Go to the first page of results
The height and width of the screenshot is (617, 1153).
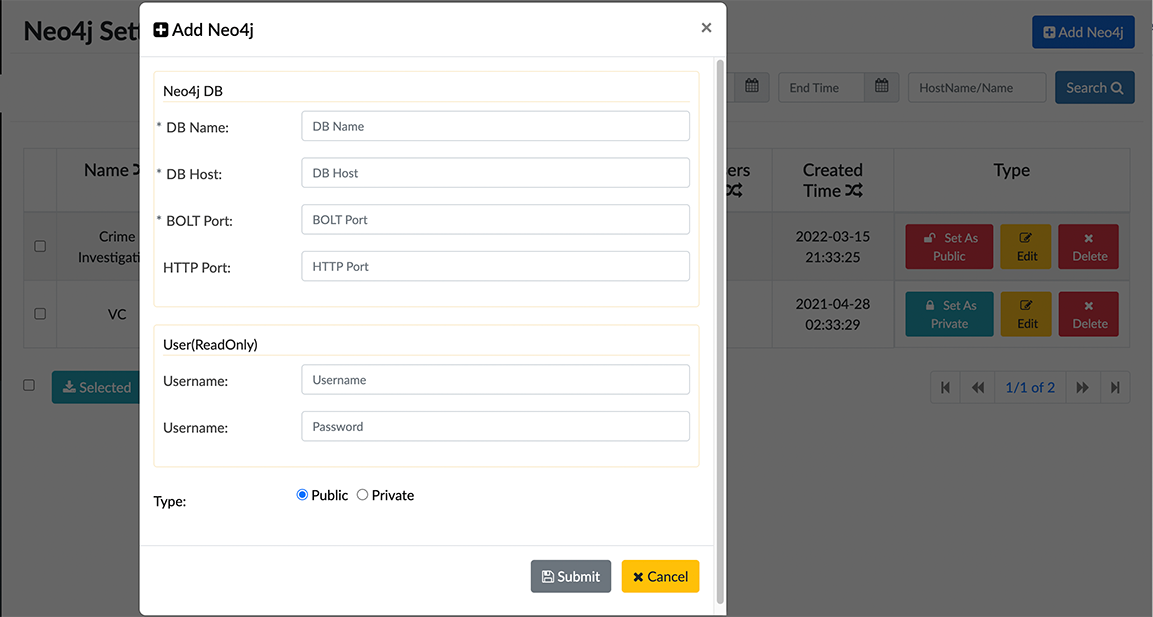[945, 387]
